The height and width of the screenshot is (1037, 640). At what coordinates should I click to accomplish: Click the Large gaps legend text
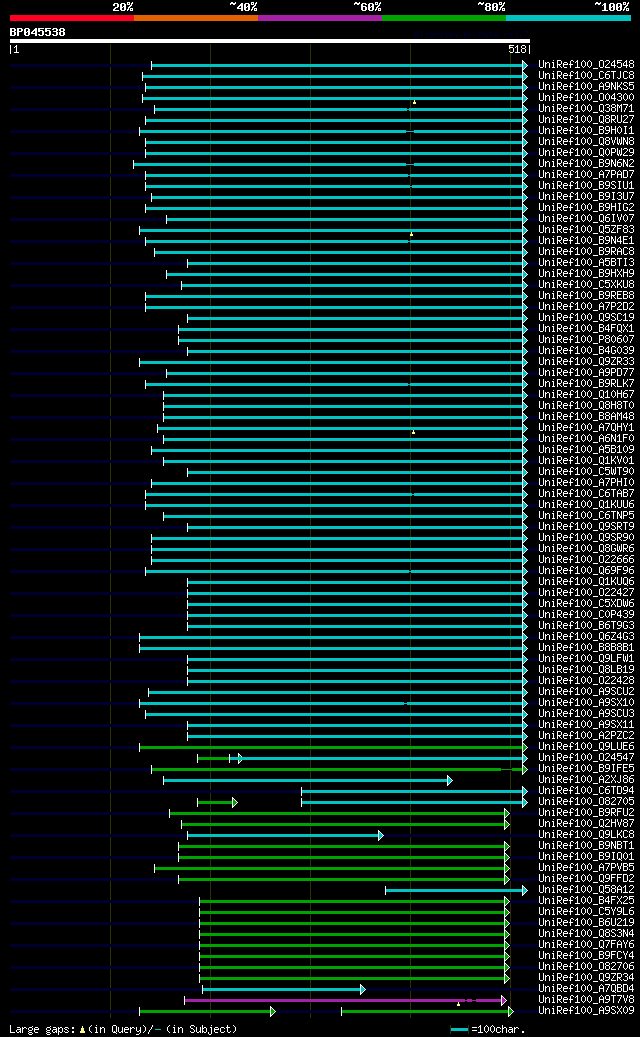tap(44, 1030)
